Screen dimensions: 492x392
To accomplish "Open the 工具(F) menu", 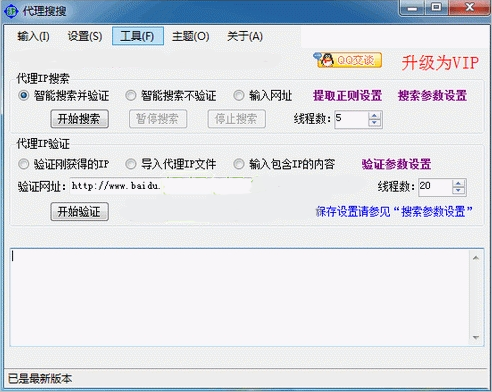I will 138,36.
